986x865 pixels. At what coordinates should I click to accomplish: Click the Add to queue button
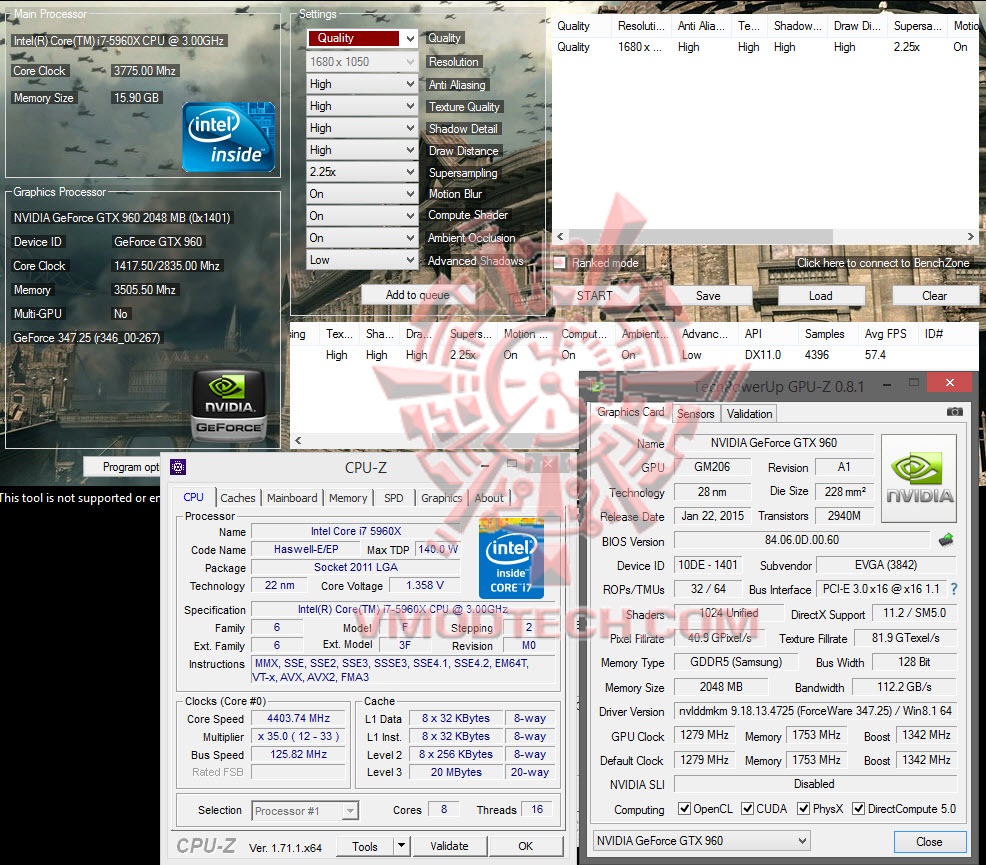pos(418,295)
